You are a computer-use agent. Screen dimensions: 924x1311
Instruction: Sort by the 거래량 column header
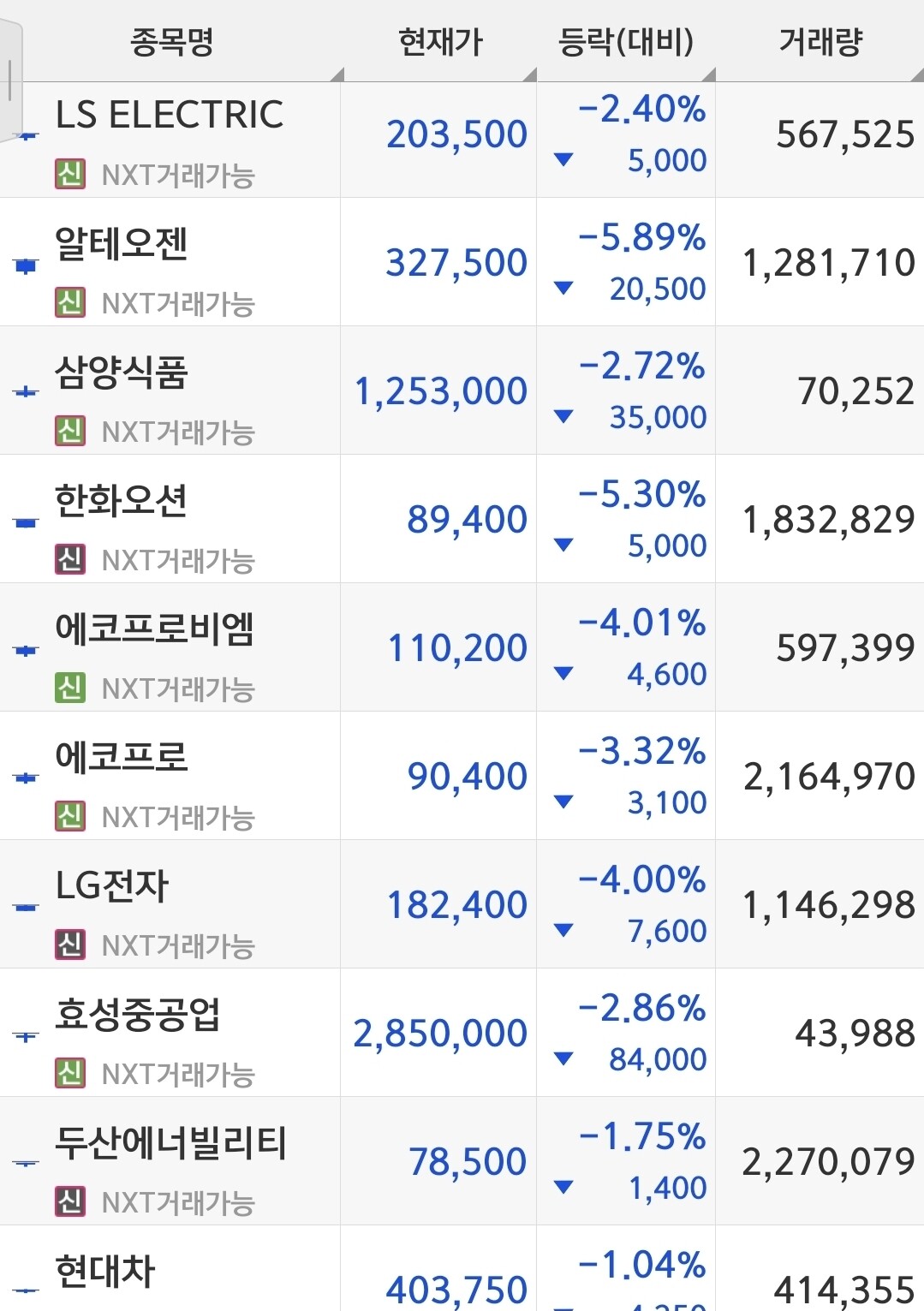[820, 41]
